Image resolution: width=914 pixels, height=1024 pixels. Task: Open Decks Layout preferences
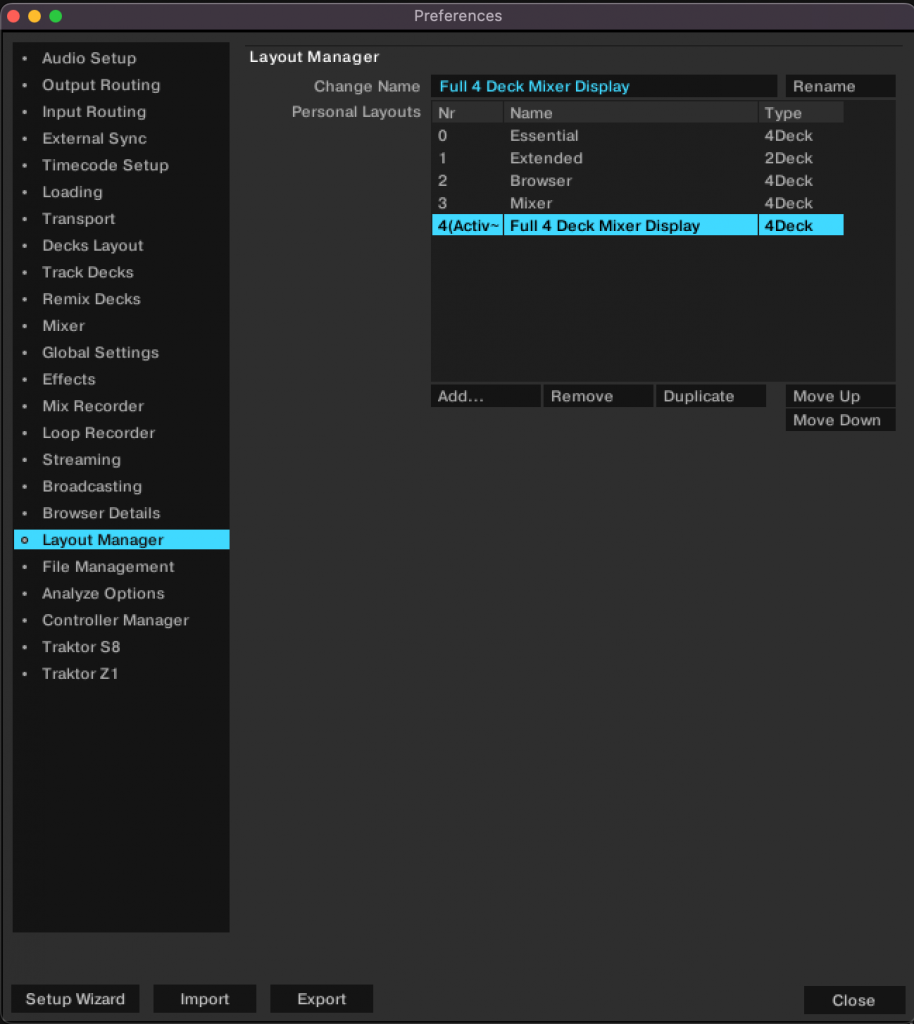[x=121, y=246]
